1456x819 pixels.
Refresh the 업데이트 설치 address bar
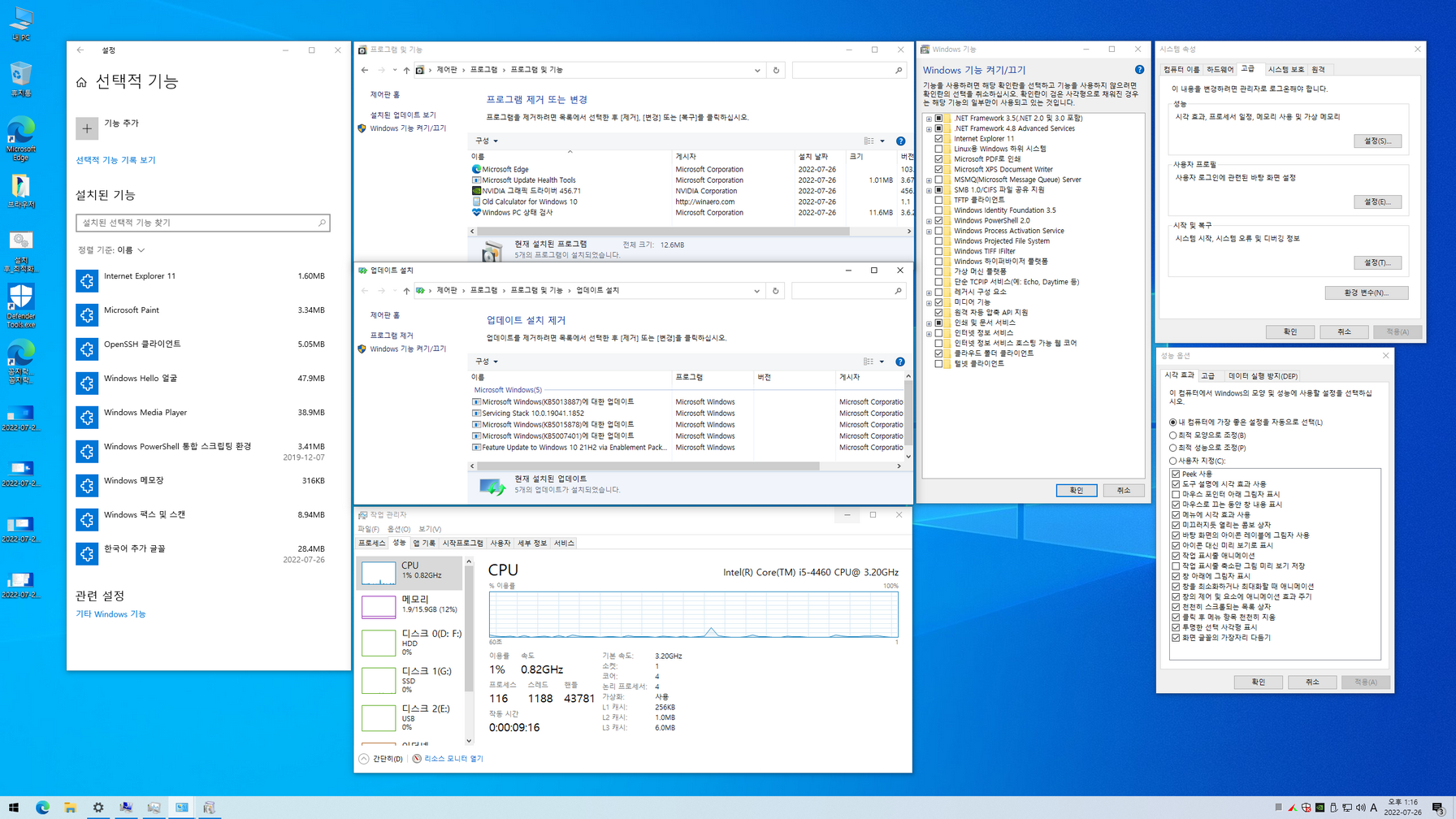(x=775, y=291)
